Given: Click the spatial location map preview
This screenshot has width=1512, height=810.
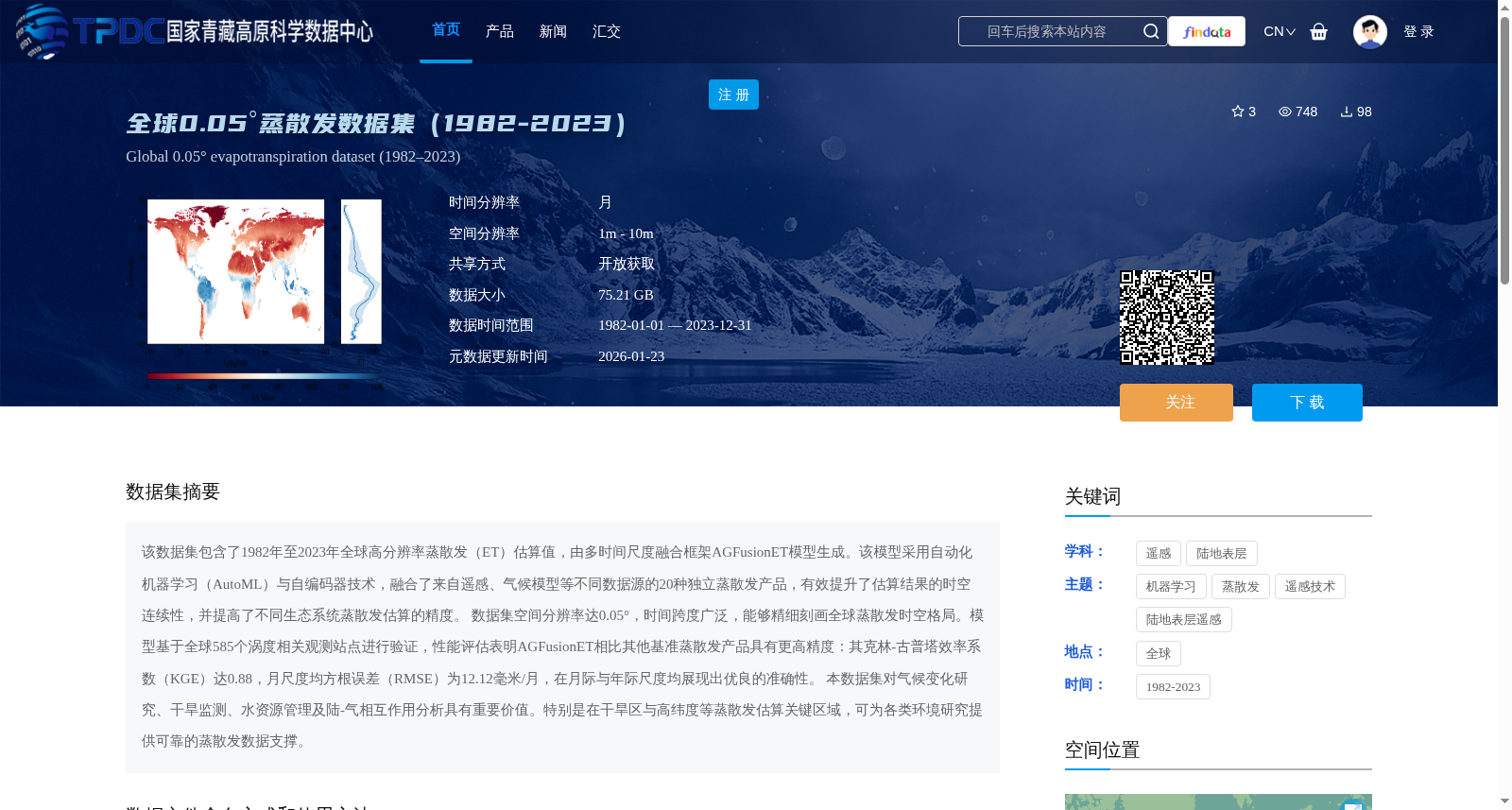Looking at the screenshot, I should pos(1218,801).
